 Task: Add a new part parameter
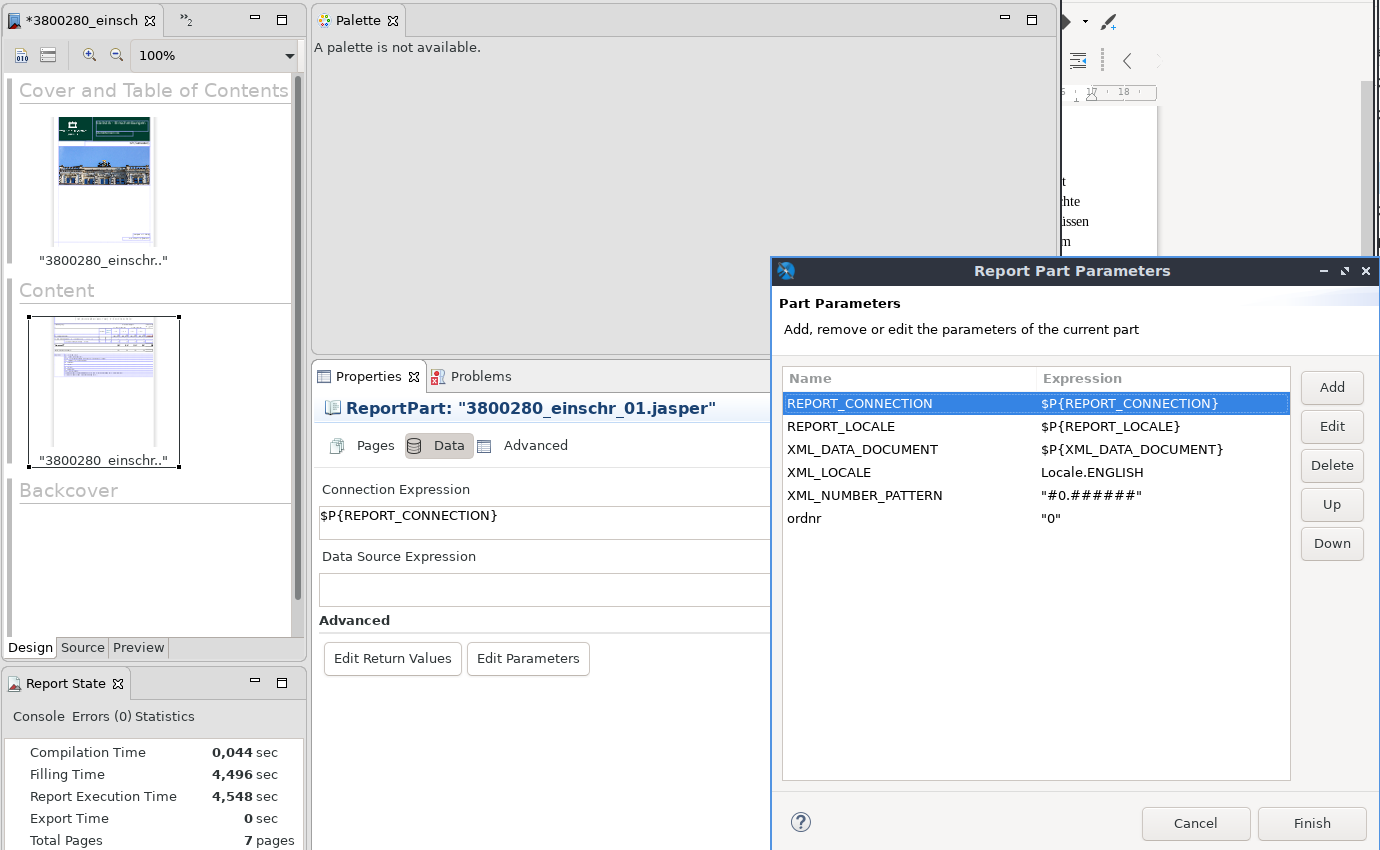coord(1332,387)
